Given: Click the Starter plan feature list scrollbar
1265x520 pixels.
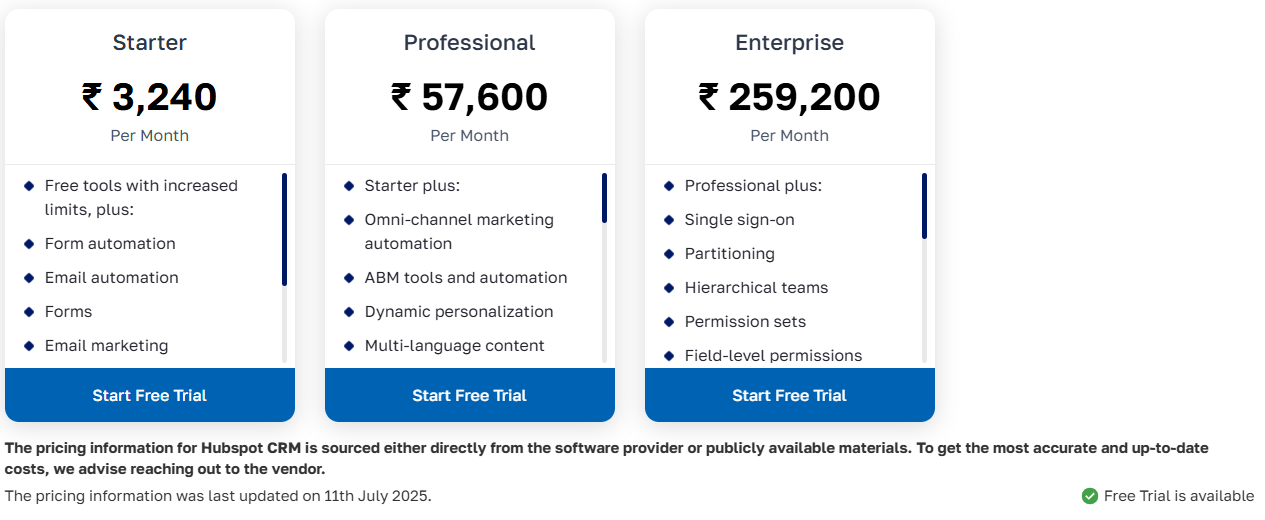Looking at the screenshot, I should tap(284, 230).
